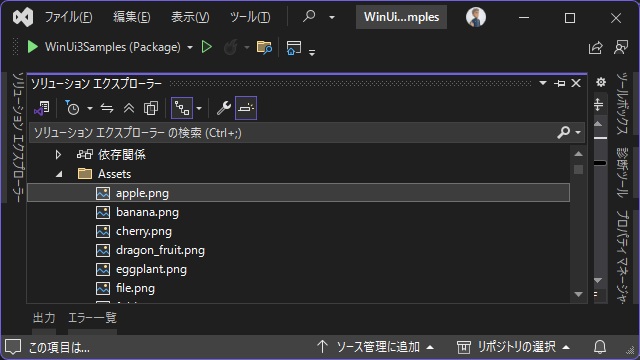Toggle the file nesting view button
This screenshot has height=360, width=640.
[182, 108]
